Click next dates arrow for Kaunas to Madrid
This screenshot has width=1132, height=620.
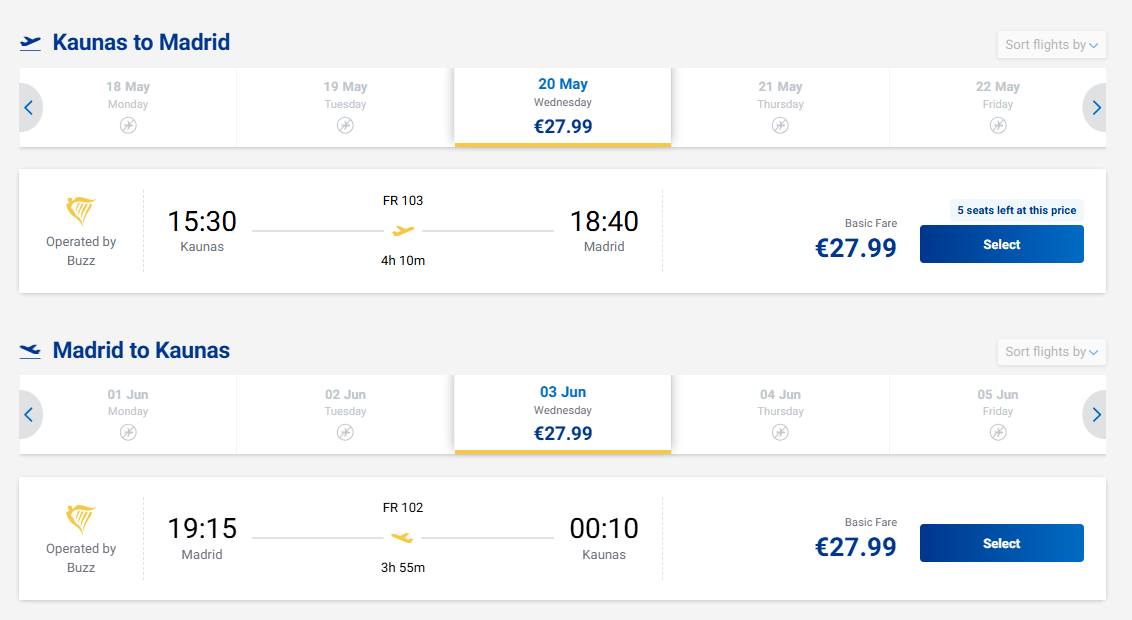pyautogui.click(x=1096, y=108)
